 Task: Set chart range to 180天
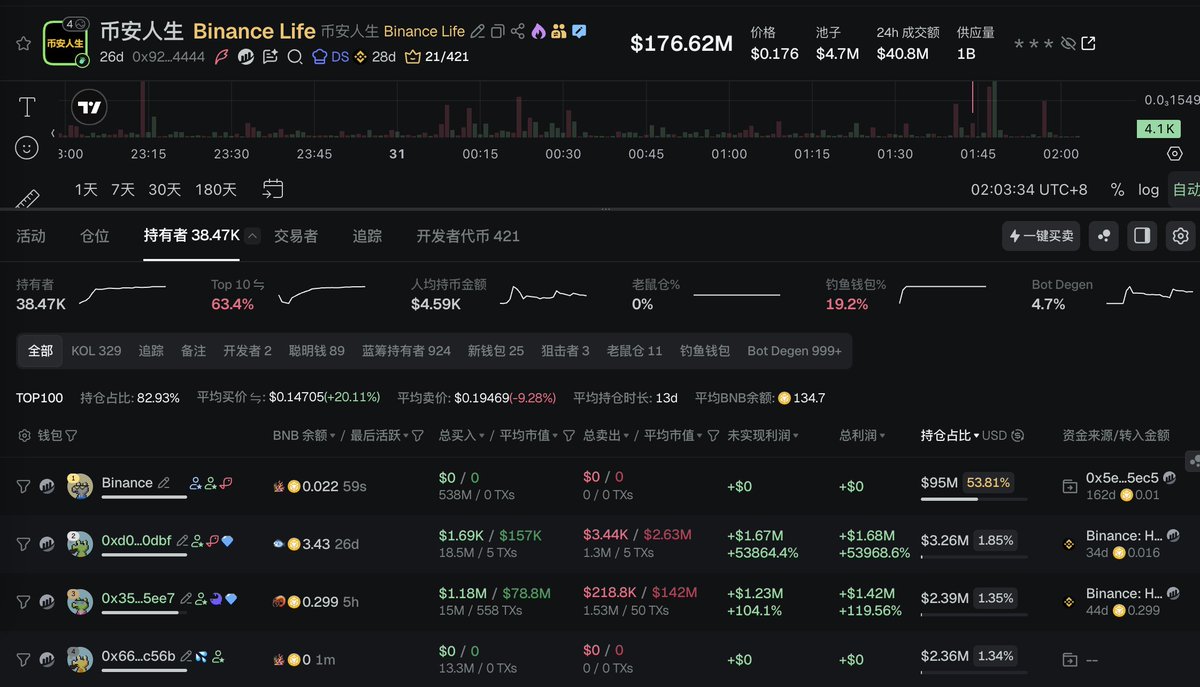tap(216, 190)
